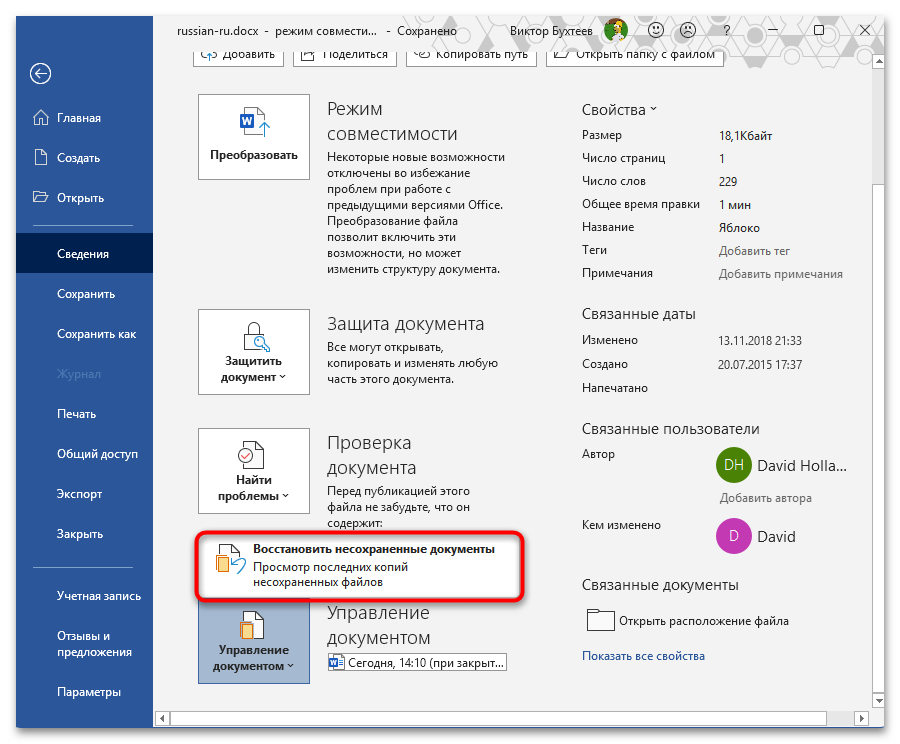
Task: Click the Показать все свойства link
Action: click(x=643, y=656)
